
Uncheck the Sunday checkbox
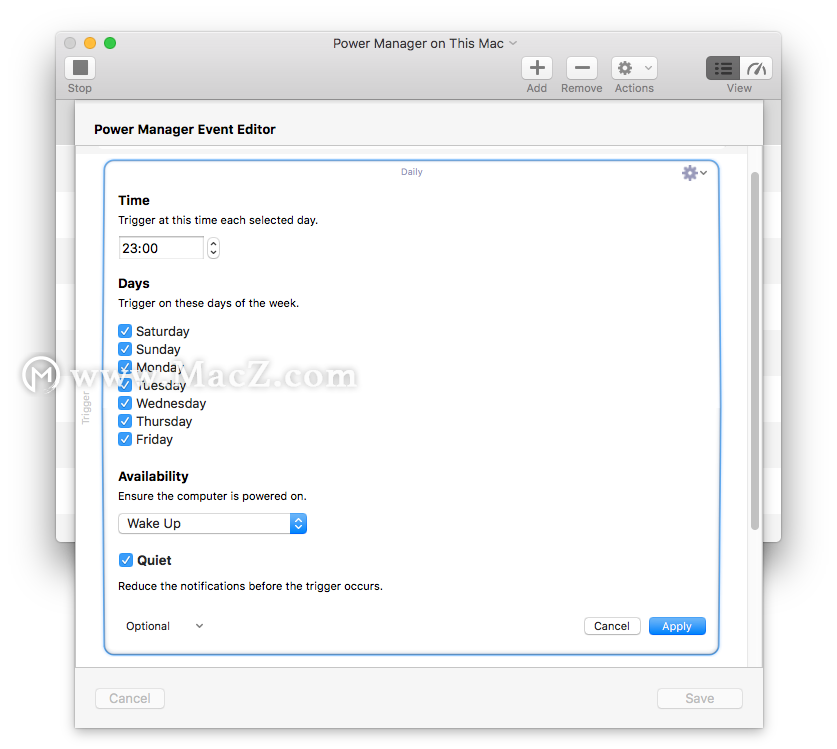tap(125, 349)
